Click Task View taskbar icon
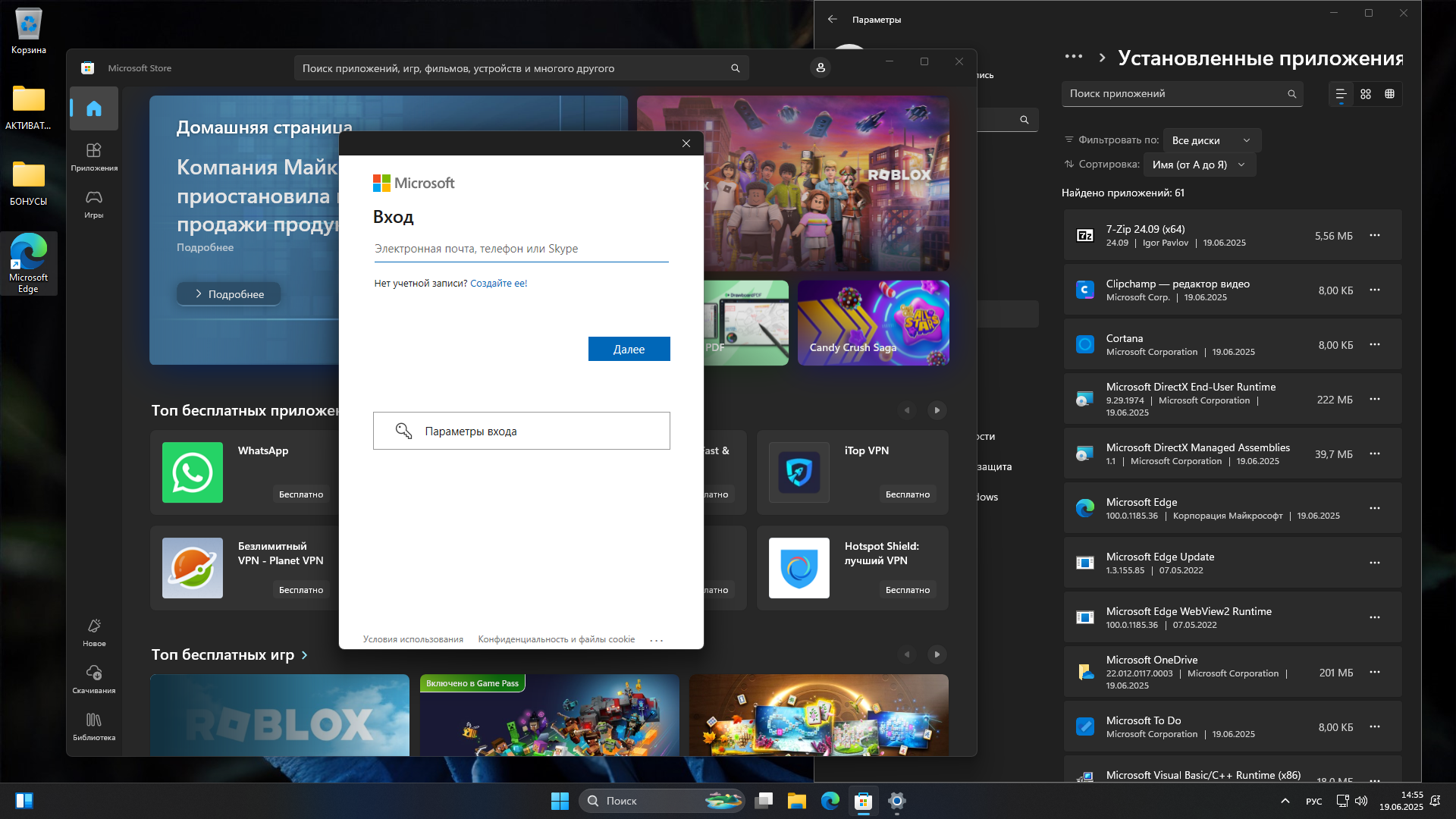This screenshot has height=819, width=1456. pyautogui.click(x=764, y=801)
